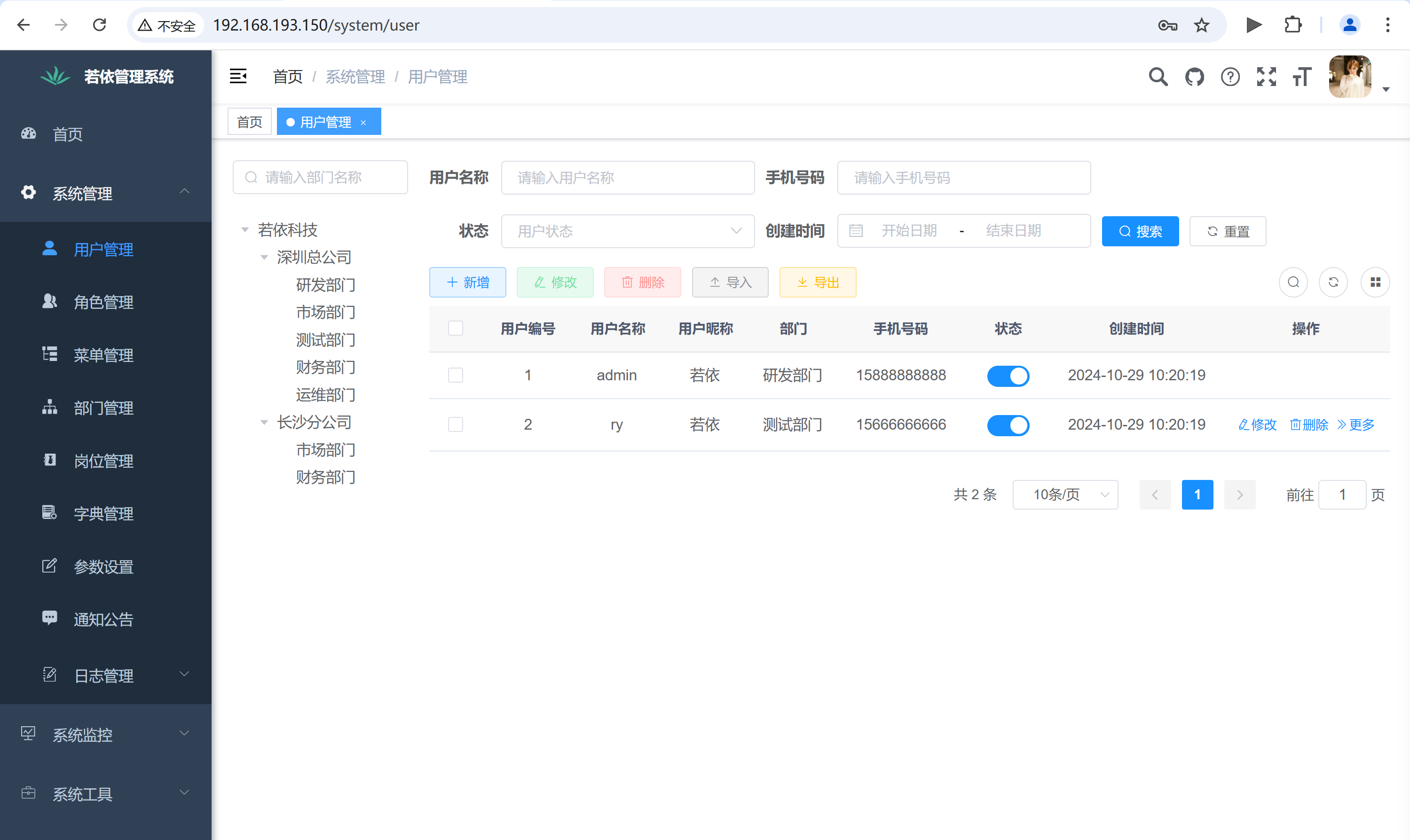Collapse the 若依科技 tree node arrow
Image resolution: width=1410 pixels, height=840 pixels.
244,230
